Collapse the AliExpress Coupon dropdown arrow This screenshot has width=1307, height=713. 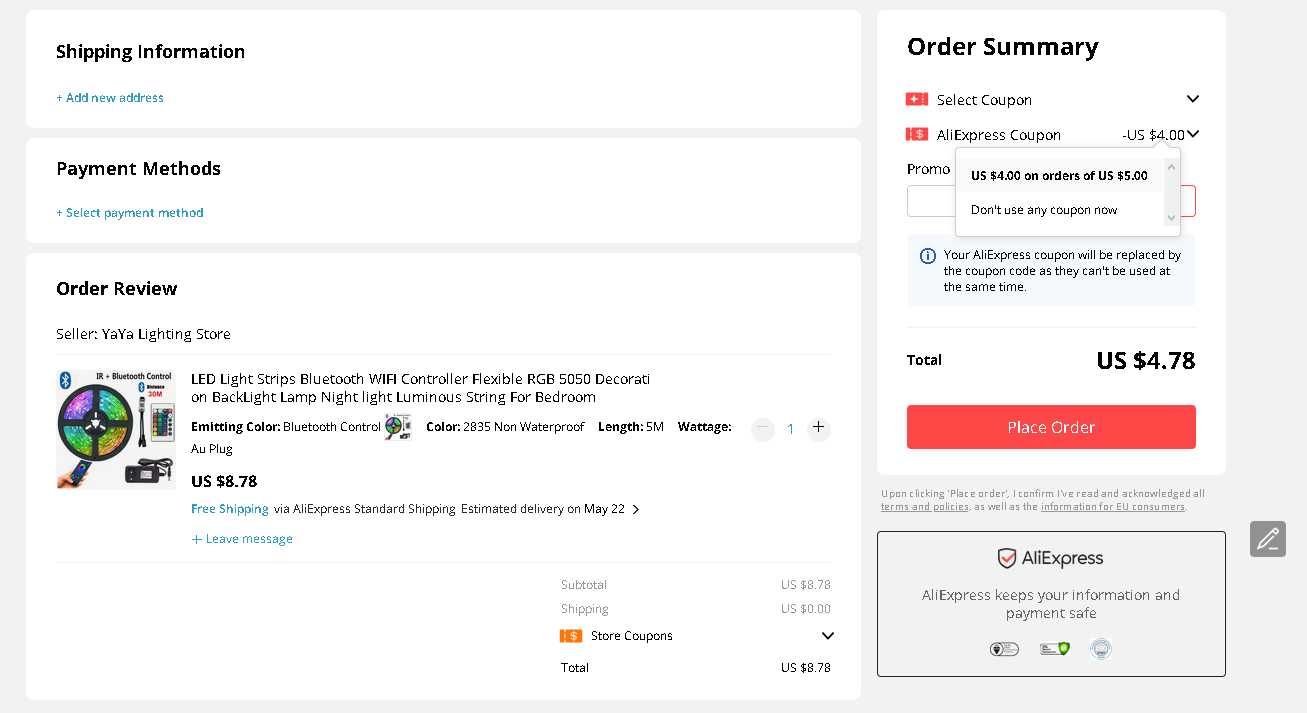coord(1193,134)
